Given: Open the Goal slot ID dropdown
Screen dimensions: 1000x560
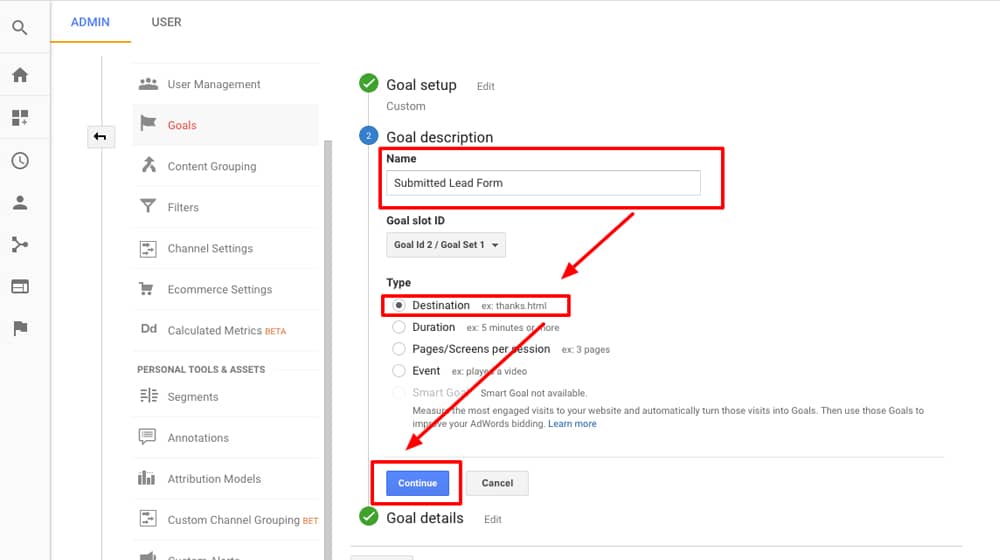Looking at the screenshot, I should click(446, 245).
